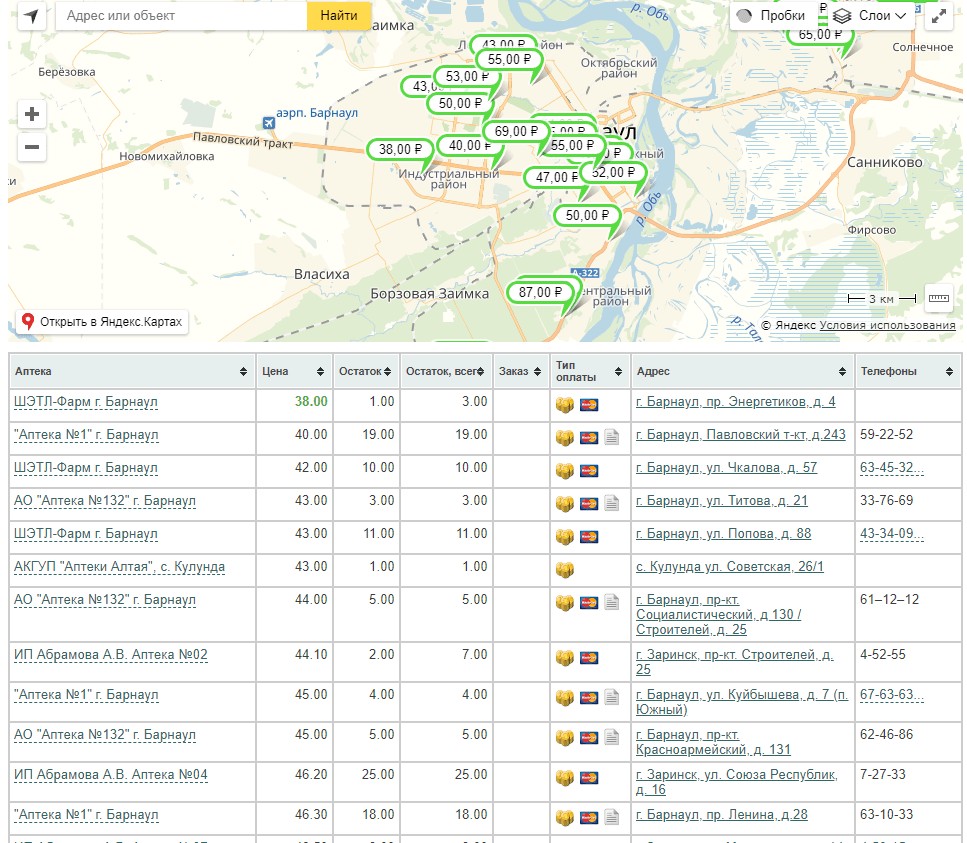
Task: Click card icon in ул. Попова row
Action: point(589,537)
